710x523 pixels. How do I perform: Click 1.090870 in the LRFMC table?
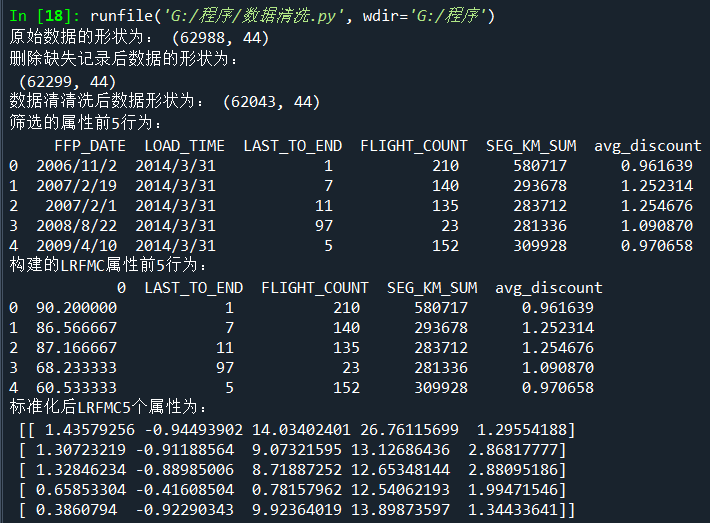click(x=557, y=368)
